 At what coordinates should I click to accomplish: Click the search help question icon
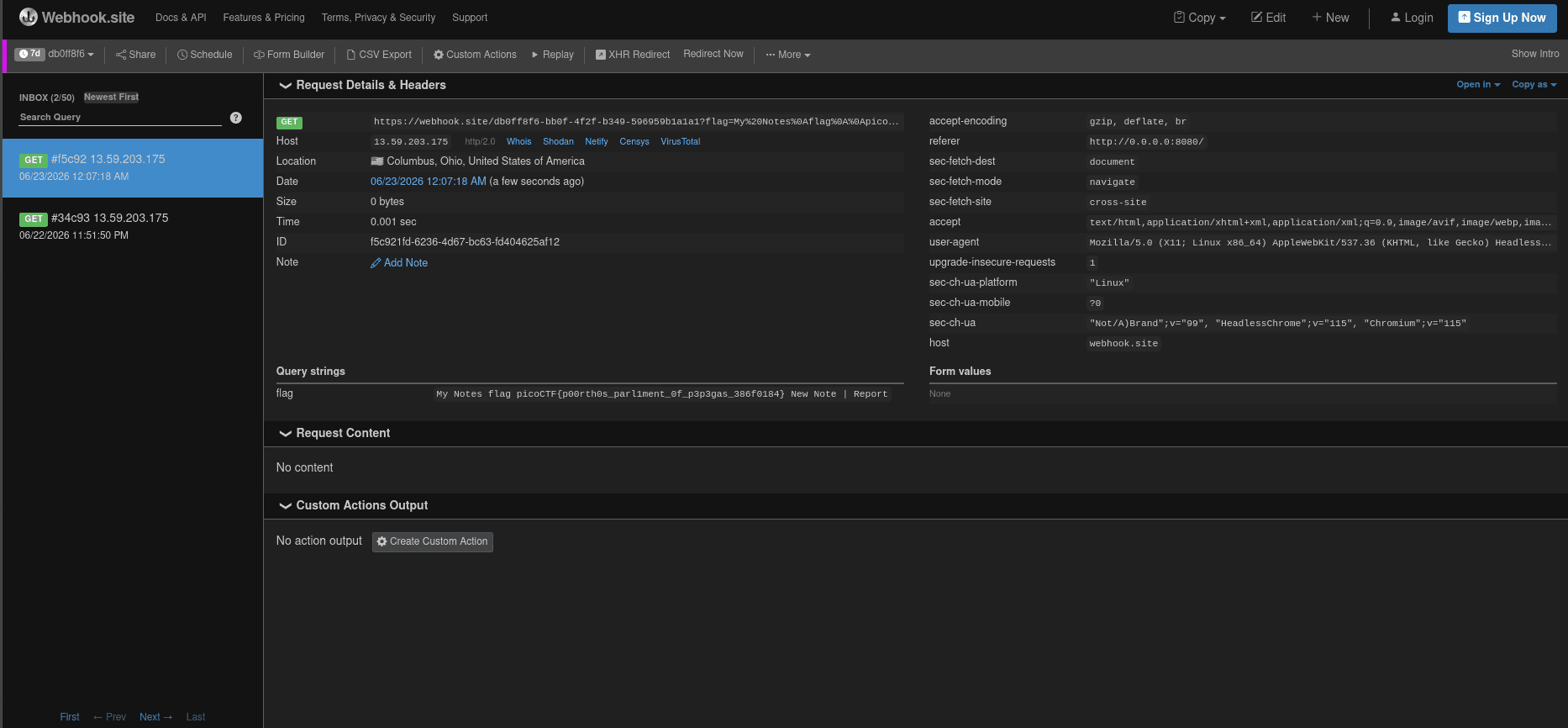click(236, 118)
